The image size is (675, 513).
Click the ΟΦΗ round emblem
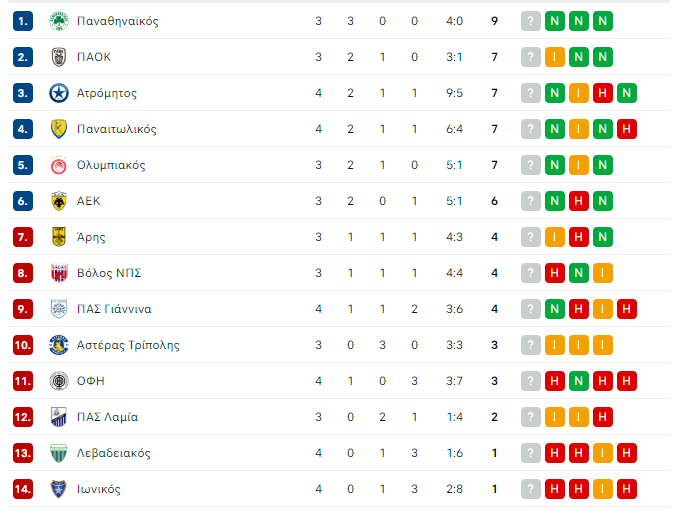[x=59, y=381]
